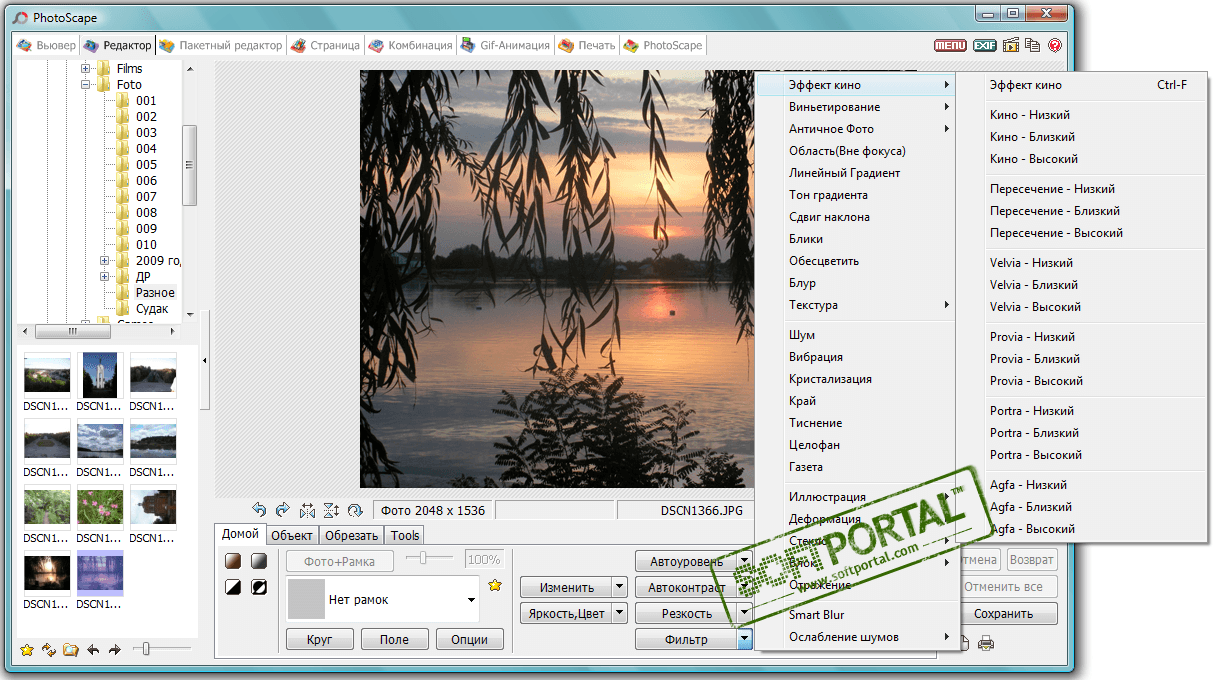The image size is (1216, 680).
Task: Open the dropdown arrow next to Фильтр
Action: coord(745,640)
